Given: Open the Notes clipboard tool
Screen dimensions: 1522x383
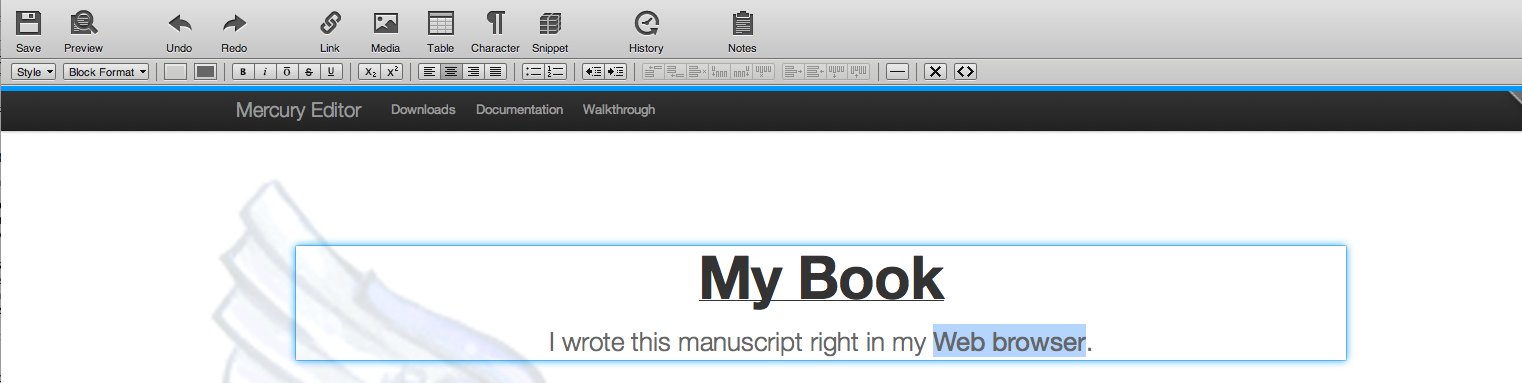Looking at the screenshot, I should point(742,23).
